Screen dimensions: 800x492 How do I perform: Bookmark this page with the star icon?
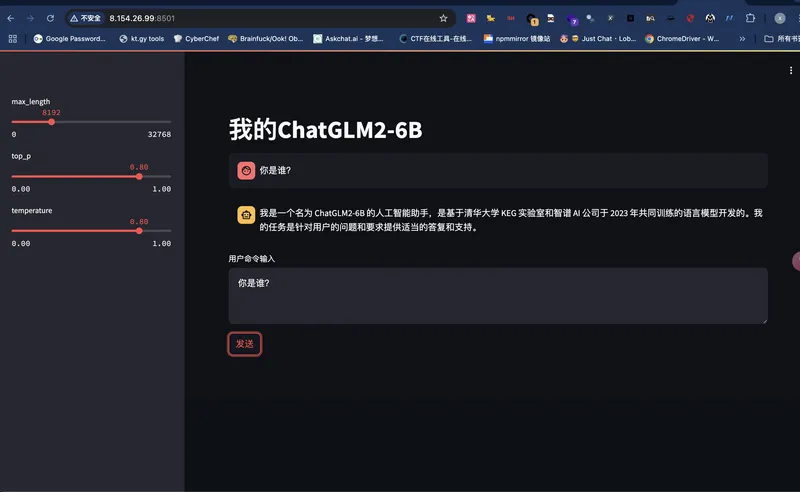[x=443, y=18]
